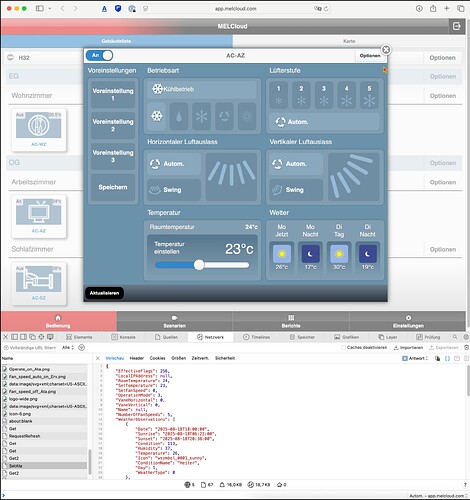470x500 pixels.
Task: Set fan speed level 4
Action: 347,95
